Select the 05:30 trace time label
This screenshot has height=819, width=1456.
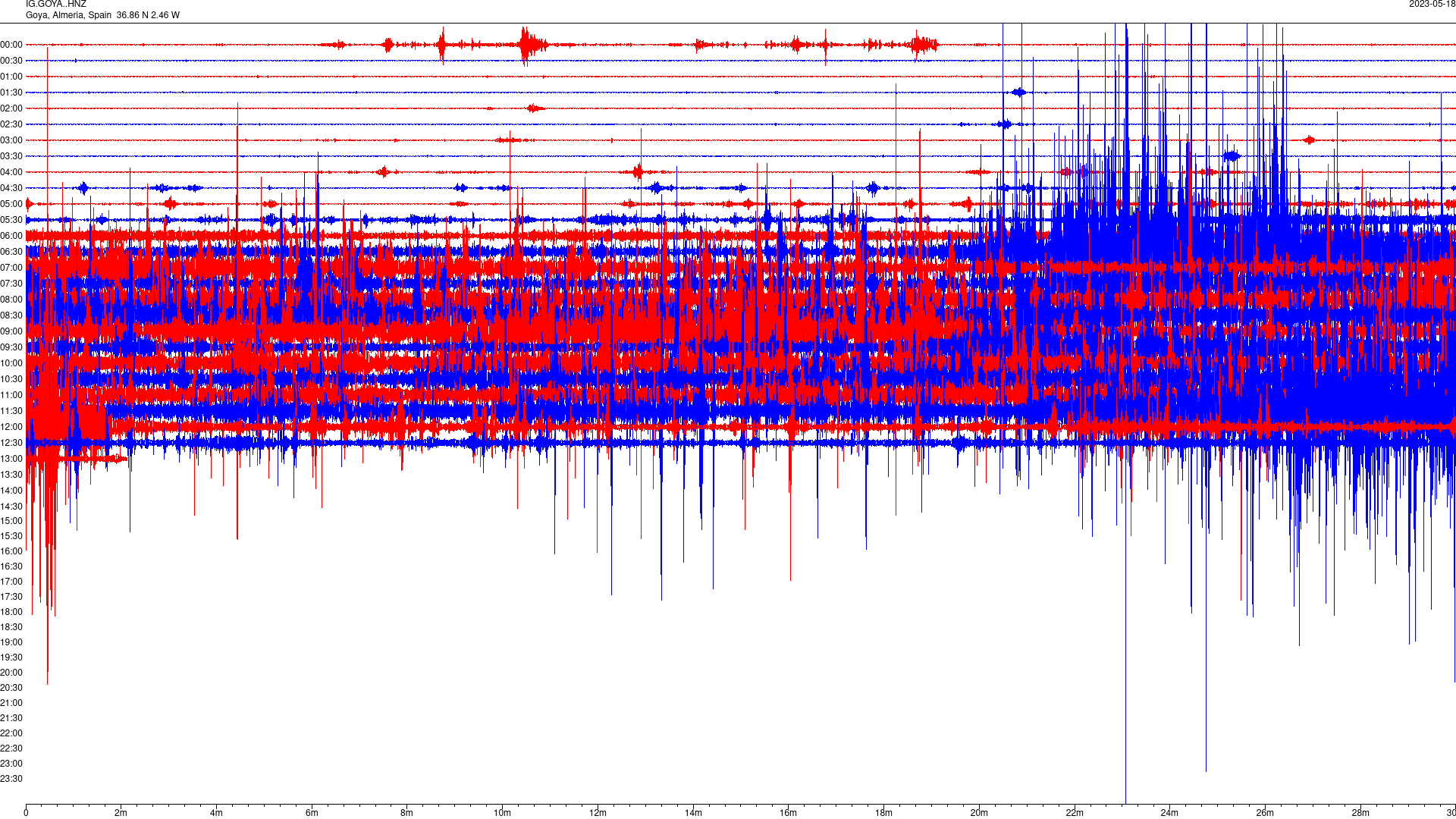point(11,220)
